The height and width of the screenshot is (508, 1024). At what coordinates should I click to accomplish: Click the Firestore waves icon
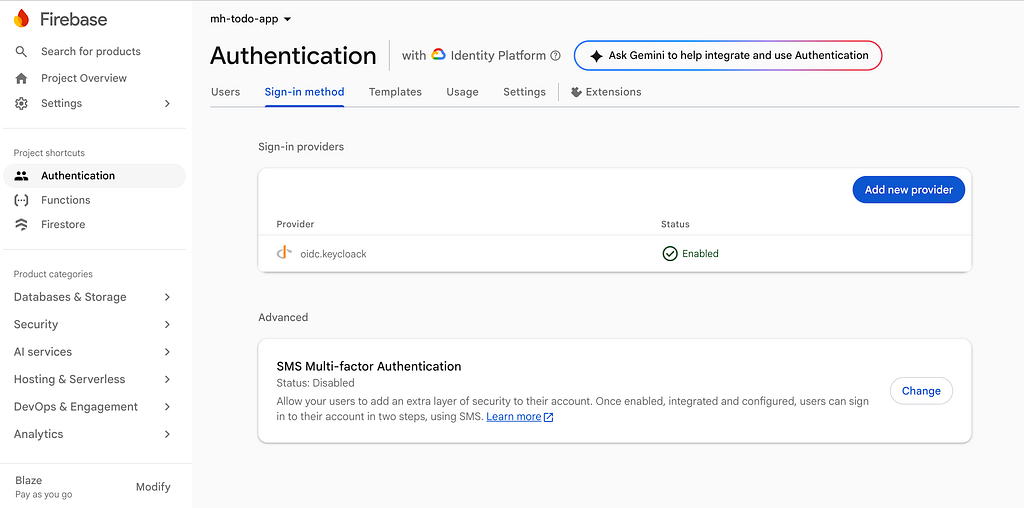22,225
